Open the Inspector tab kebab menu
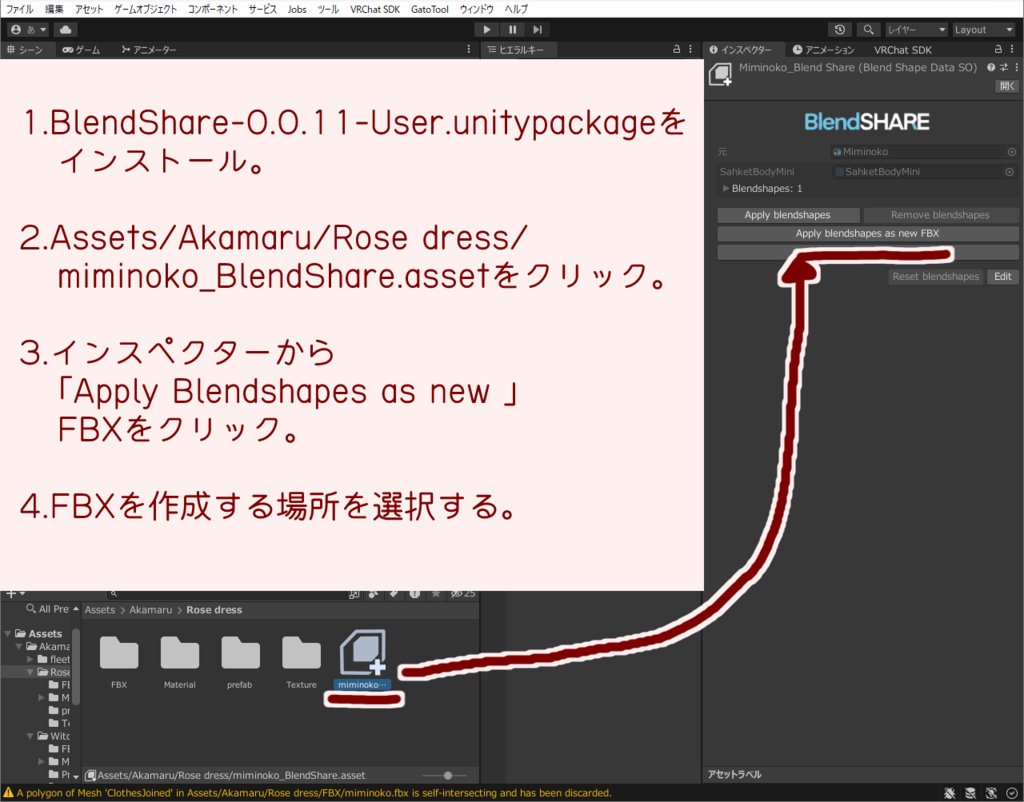Viewport: 1024px width, 802px height. click(1012, 49)
